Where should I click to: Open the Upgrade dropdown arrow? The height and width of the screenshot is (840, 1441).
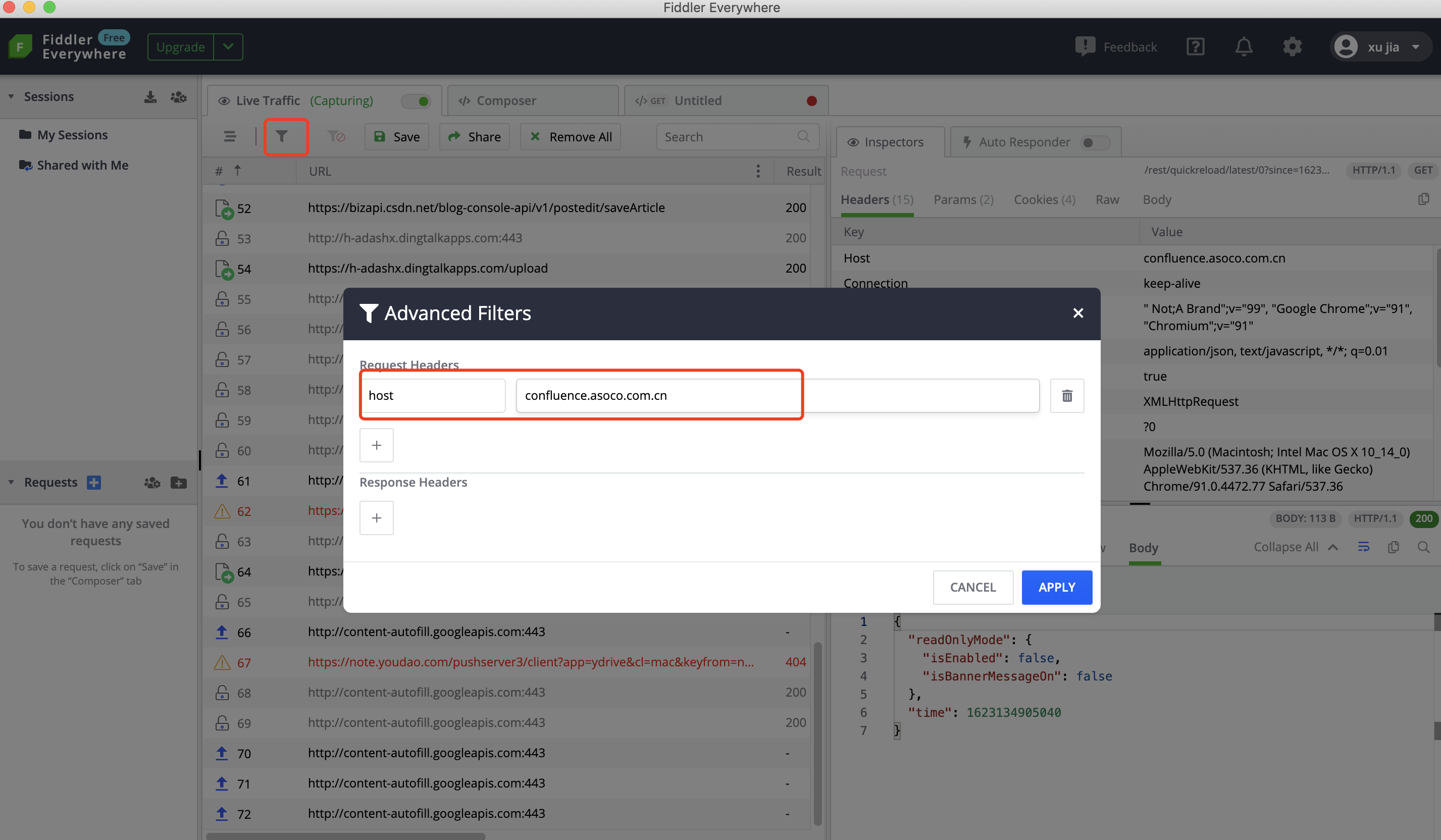point(228,47)
